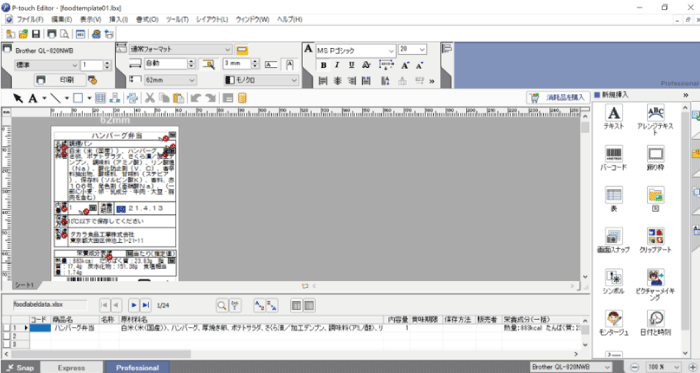The image size is (700, 373).
Task: Click the Cut scissors icon
Action: pyautogui.click(x=150, y=98)
